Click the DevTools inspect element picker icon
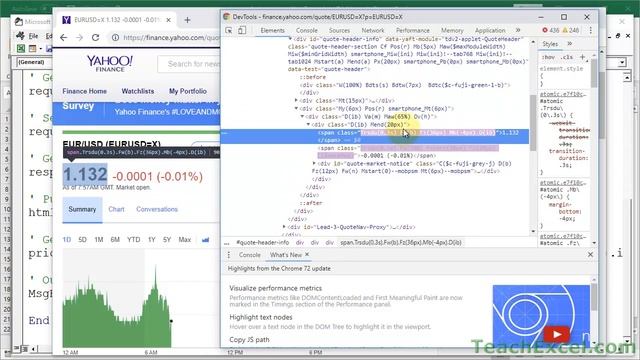 point(229,30)
